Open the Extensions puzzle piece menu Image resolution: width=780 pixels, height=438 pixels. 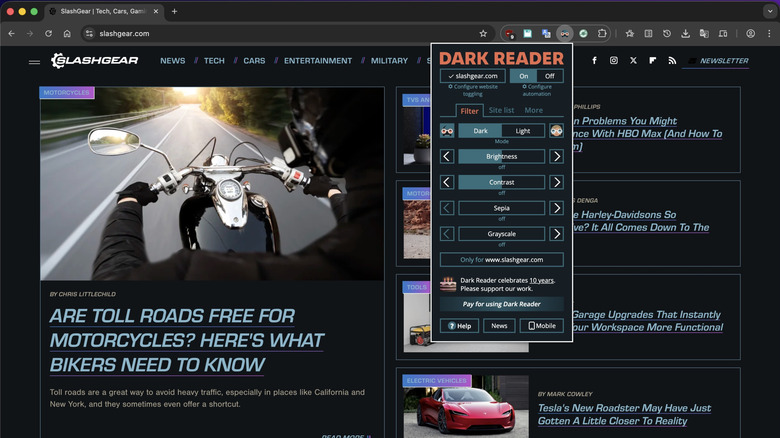pos(602,34)
